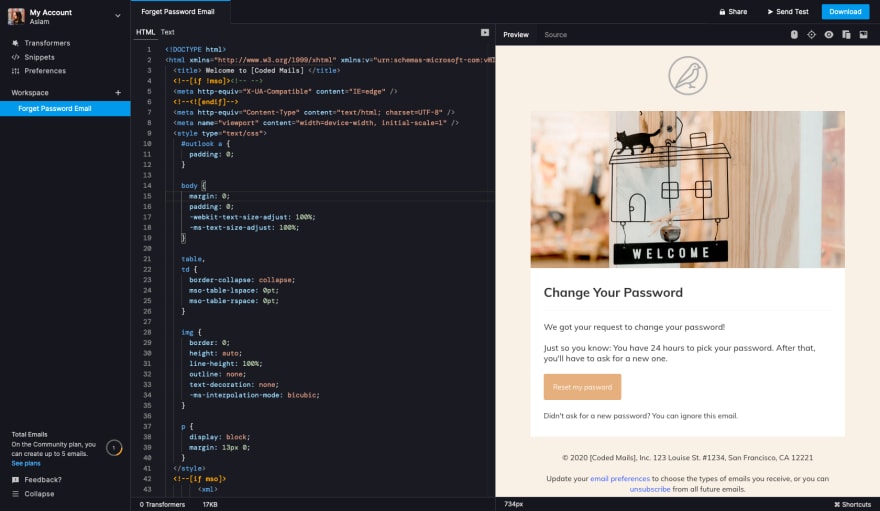Click the device-size copy icon in preview toolbar
The height and width of the screenshot is (511, 880).
tap(846, 35)
